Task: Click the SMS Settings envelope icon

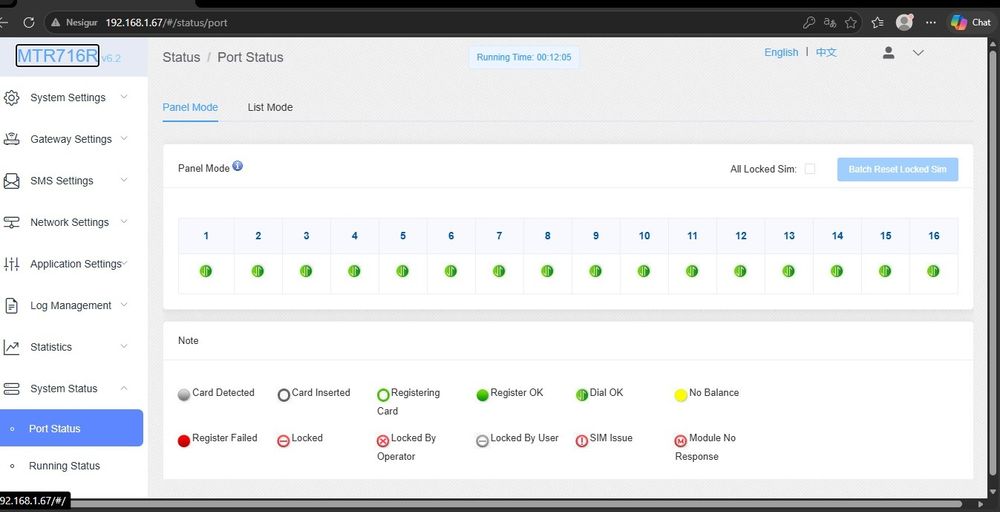Action: click(11, 181)
